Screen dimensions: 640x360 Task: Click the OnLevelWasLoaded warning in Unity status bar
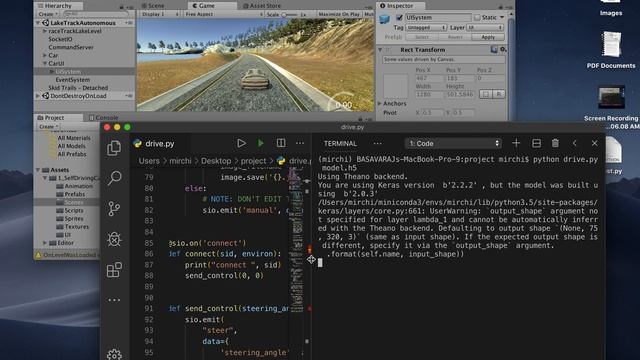pos(67,255)
